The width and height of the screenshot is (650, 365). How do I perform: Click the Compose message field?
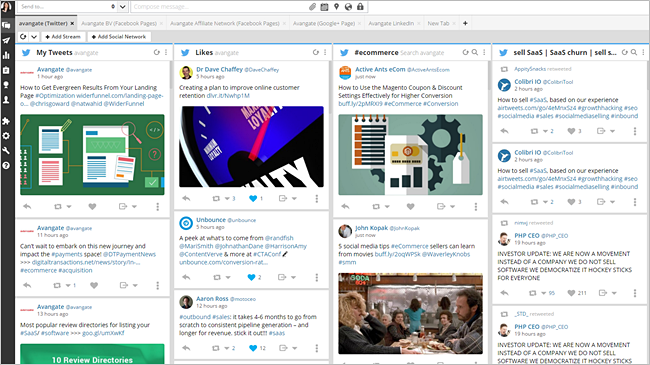[220, 7]
